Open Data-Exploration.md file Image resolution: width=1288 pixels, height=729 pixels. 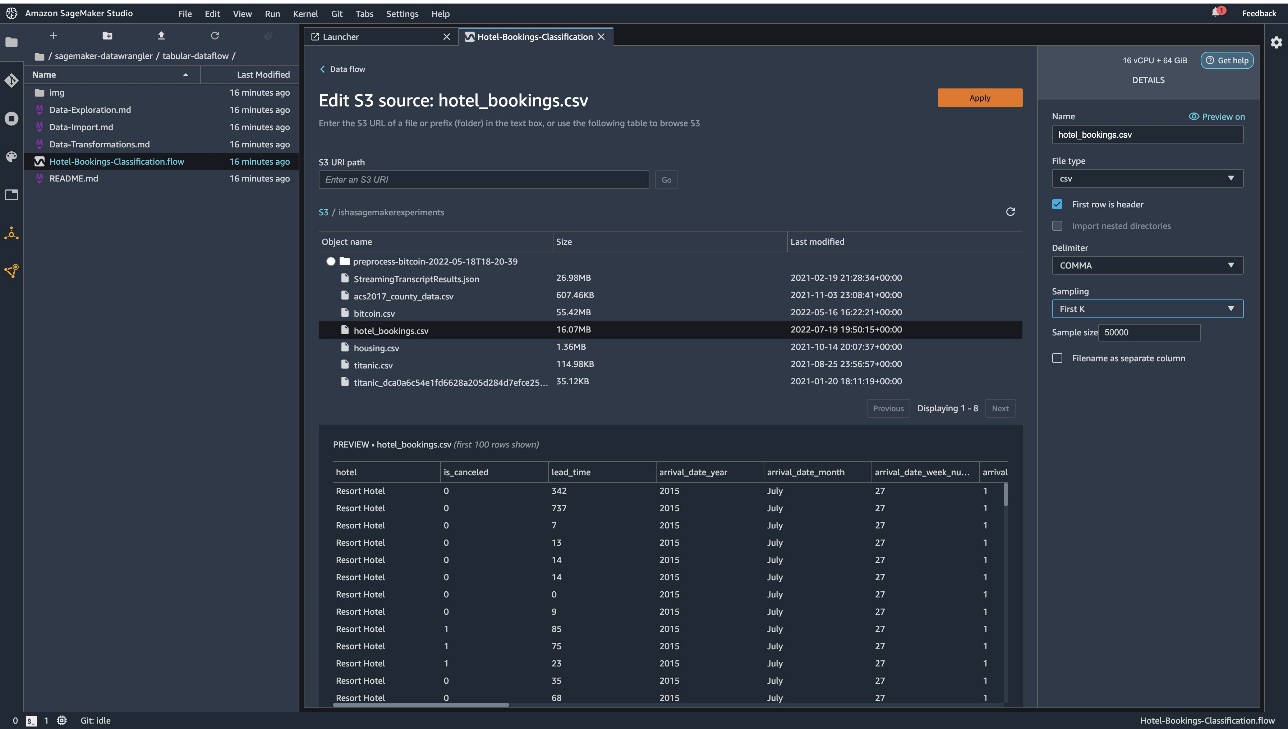pos(161,110)
